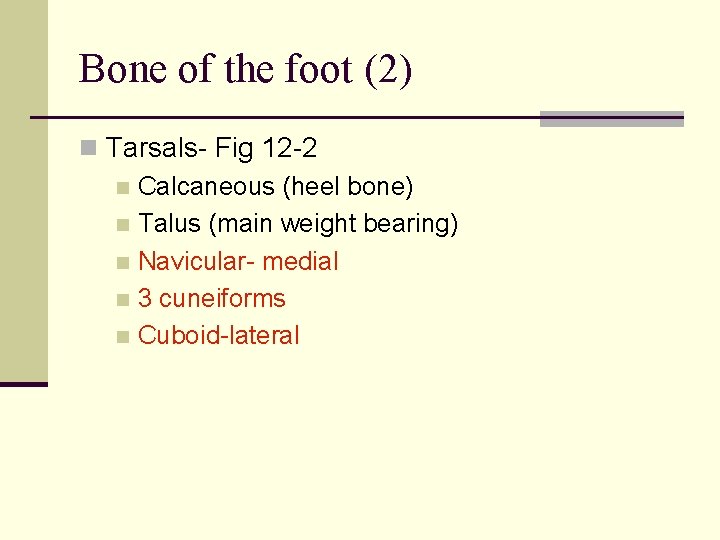Select the red Navicular- medial text

238,262
